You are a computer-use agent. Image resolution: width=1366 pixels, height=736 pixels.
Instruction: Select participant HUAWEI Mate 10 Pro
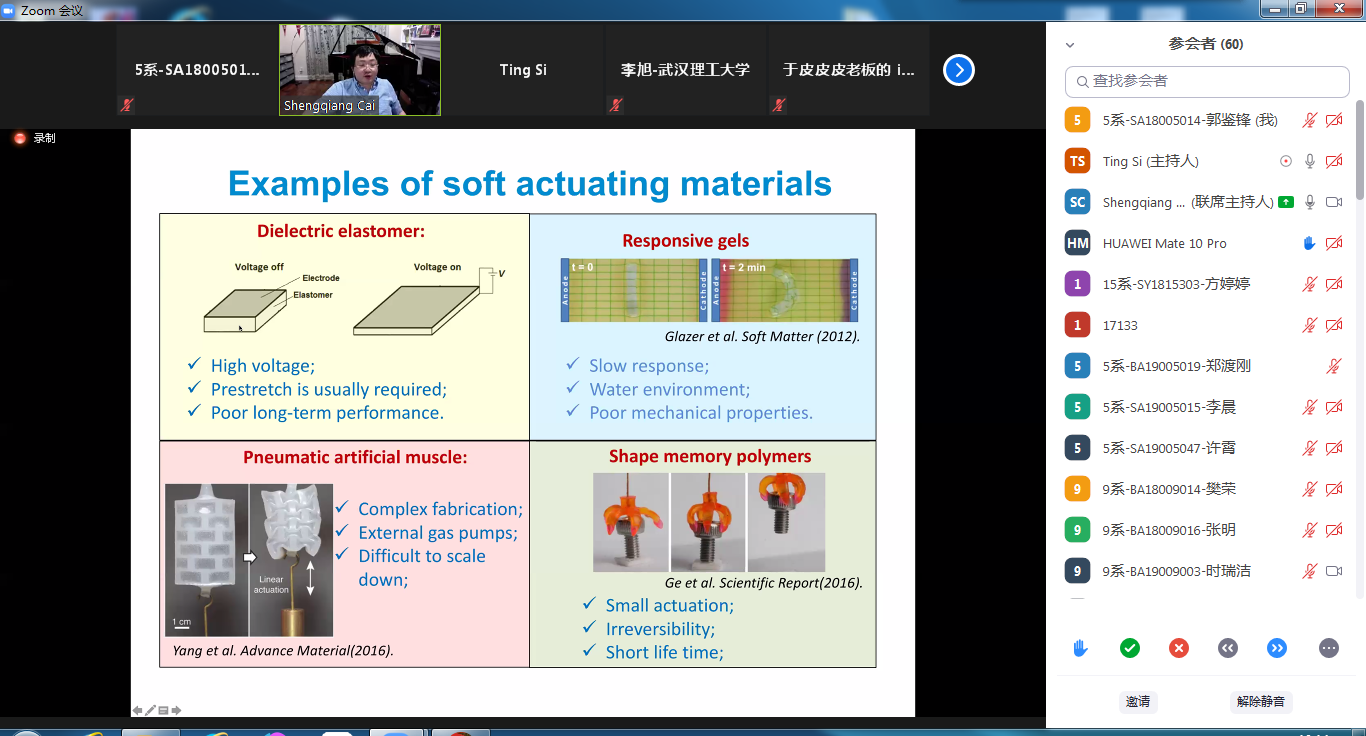(1164, 243)
